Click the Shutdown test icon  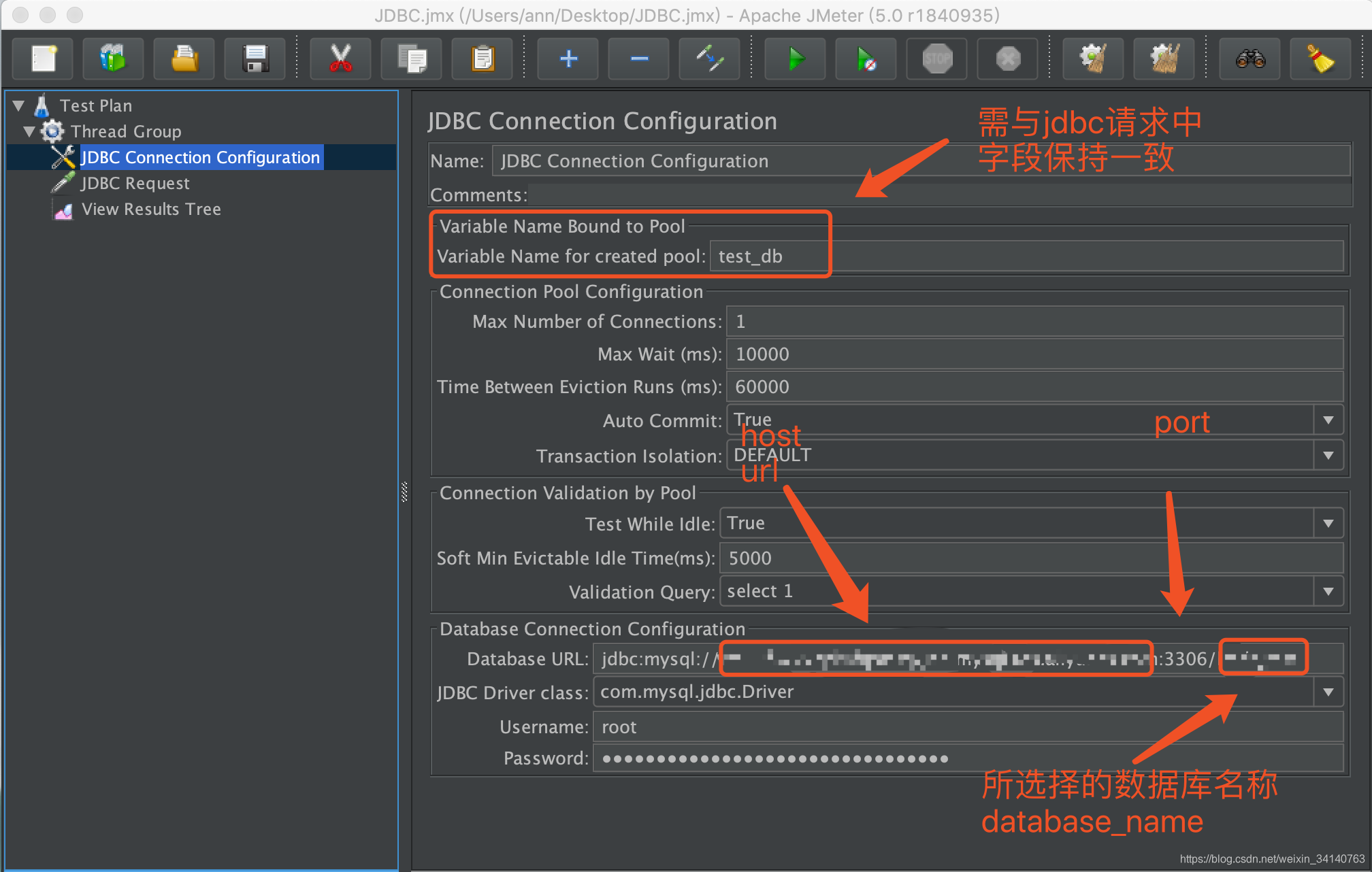point(1008,58)
